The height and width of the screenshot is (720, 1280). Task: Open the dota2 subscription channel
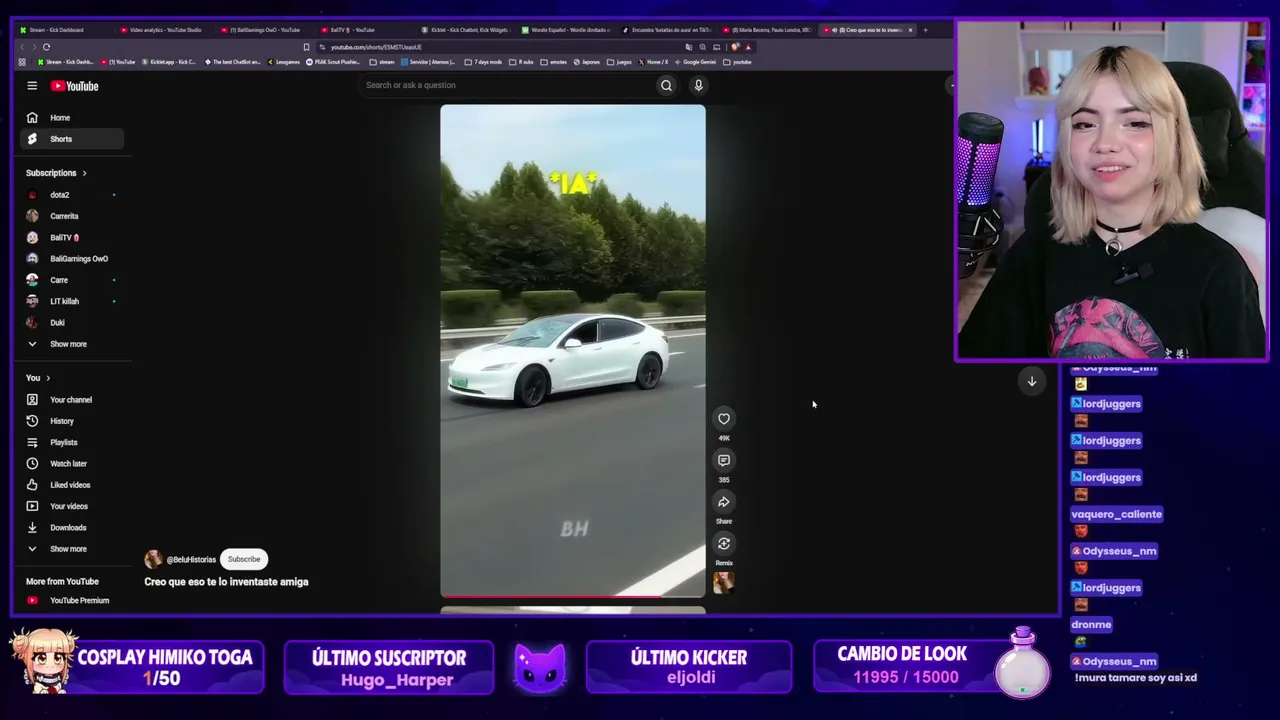pyautogui.click(x=70, y=195)
